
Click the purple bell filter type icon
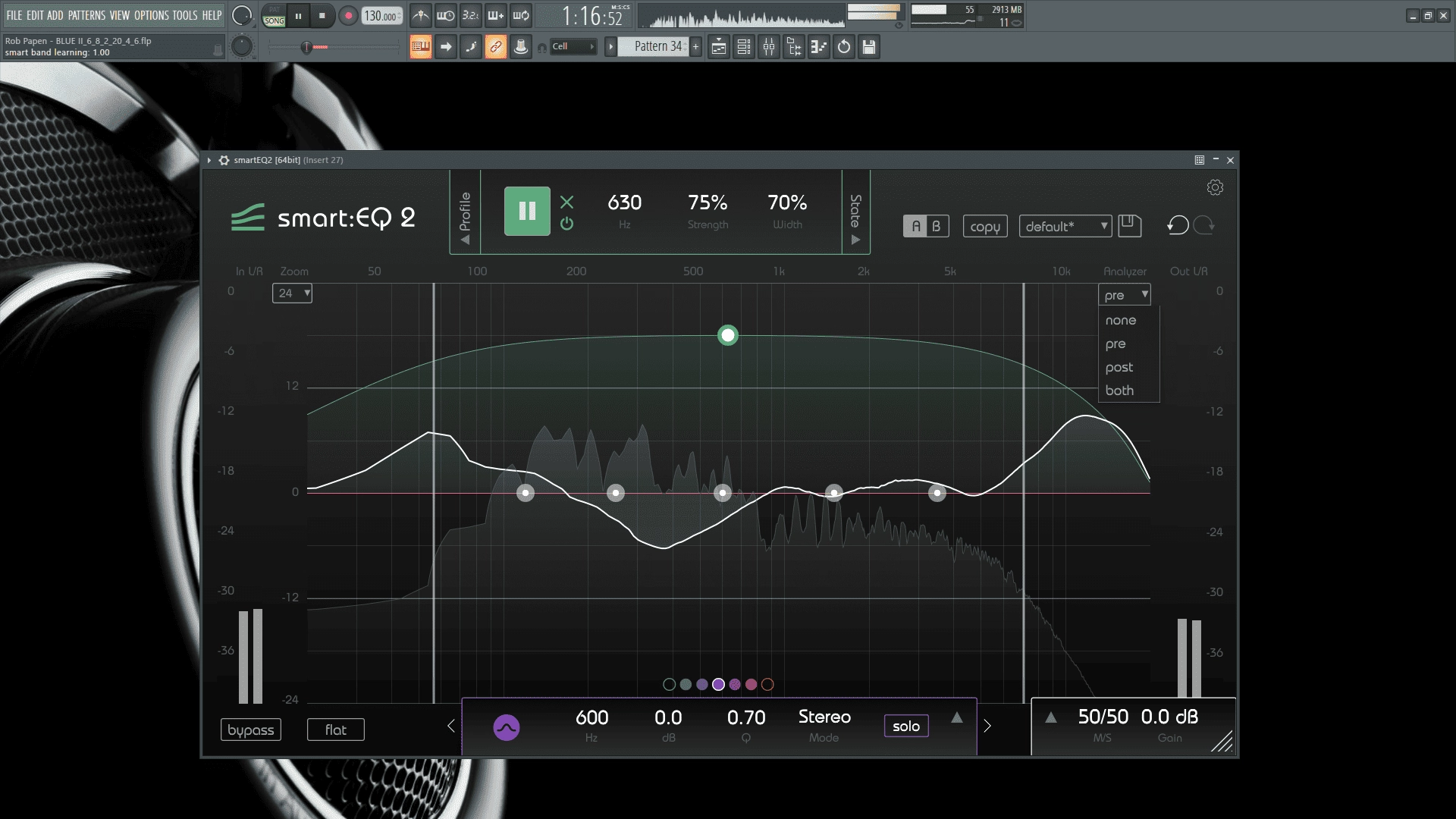click(507, 727)
